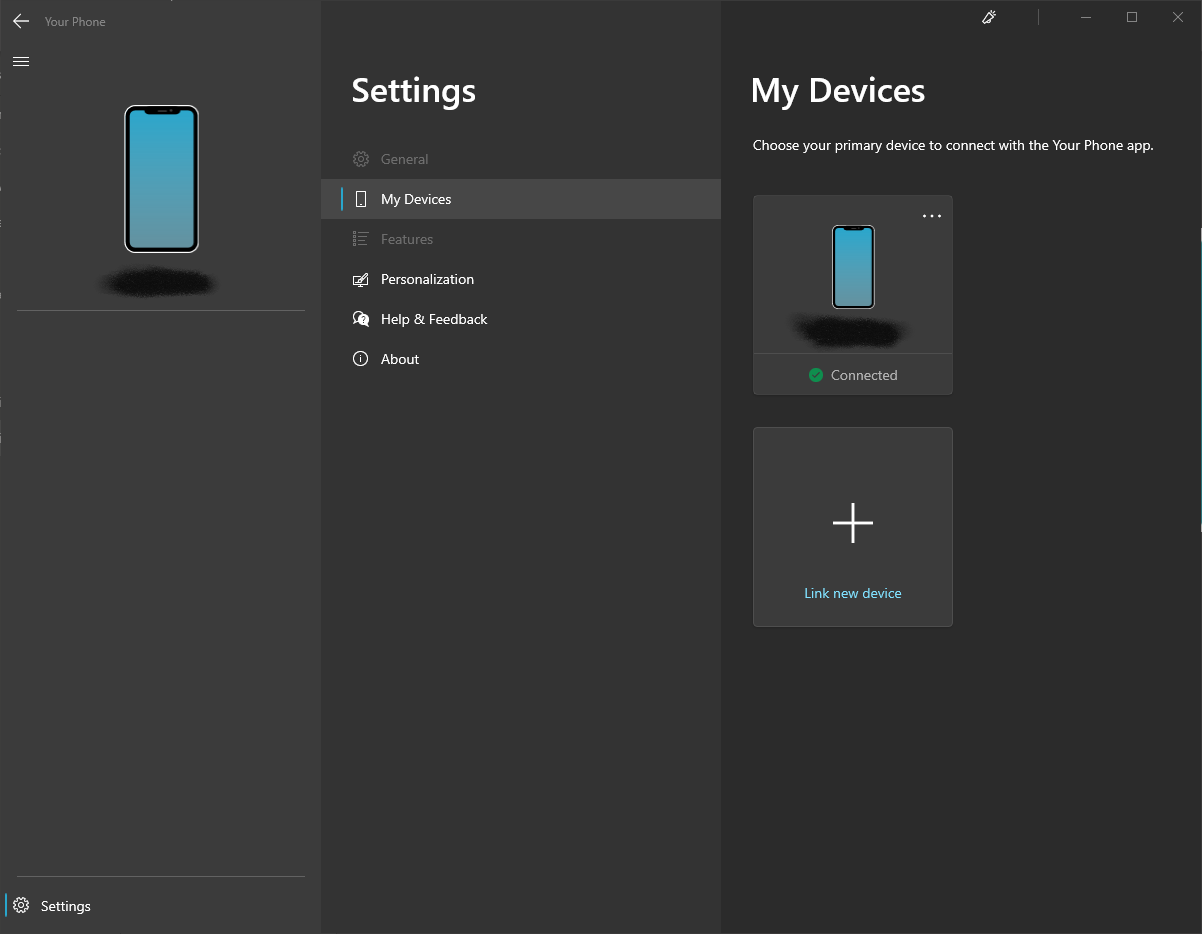Click the Connected status text
Screen dimensions: 1202x934
click(x=864, y=375)
